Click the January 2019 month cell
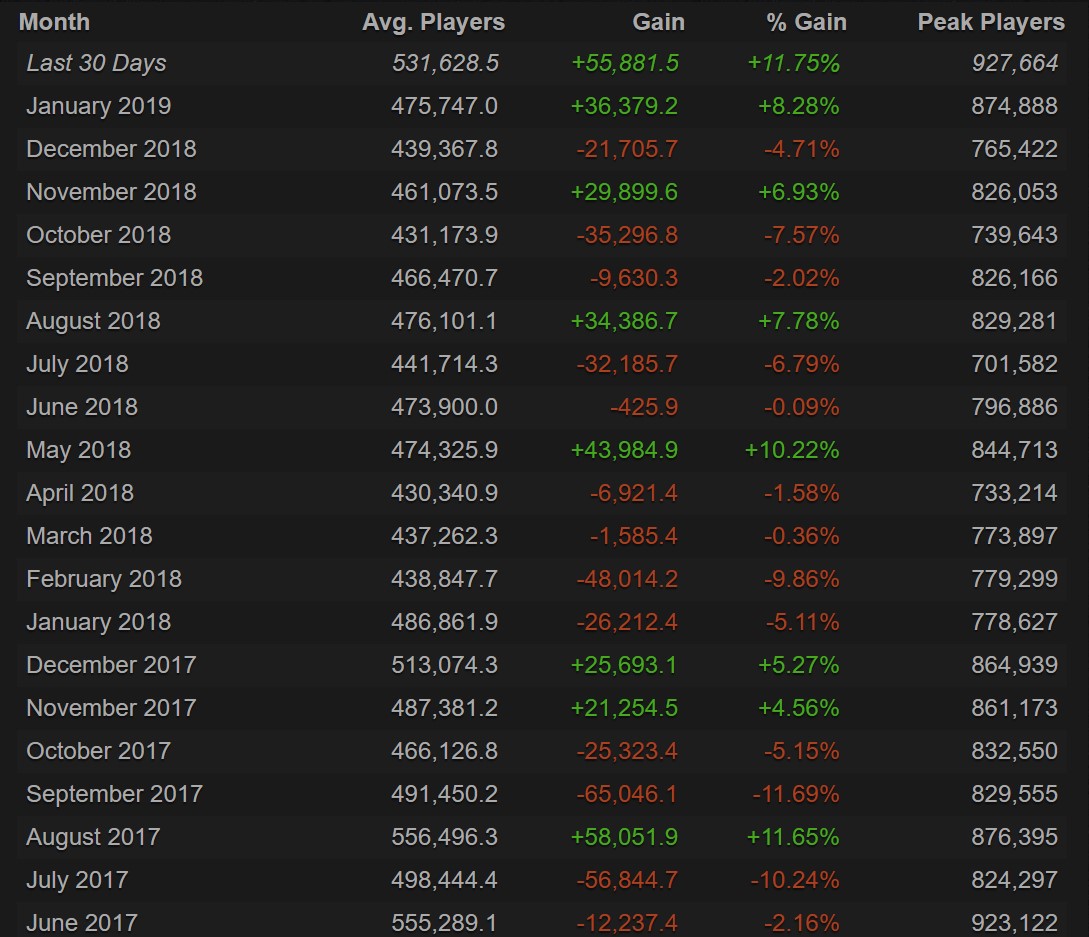 (98, 106)
